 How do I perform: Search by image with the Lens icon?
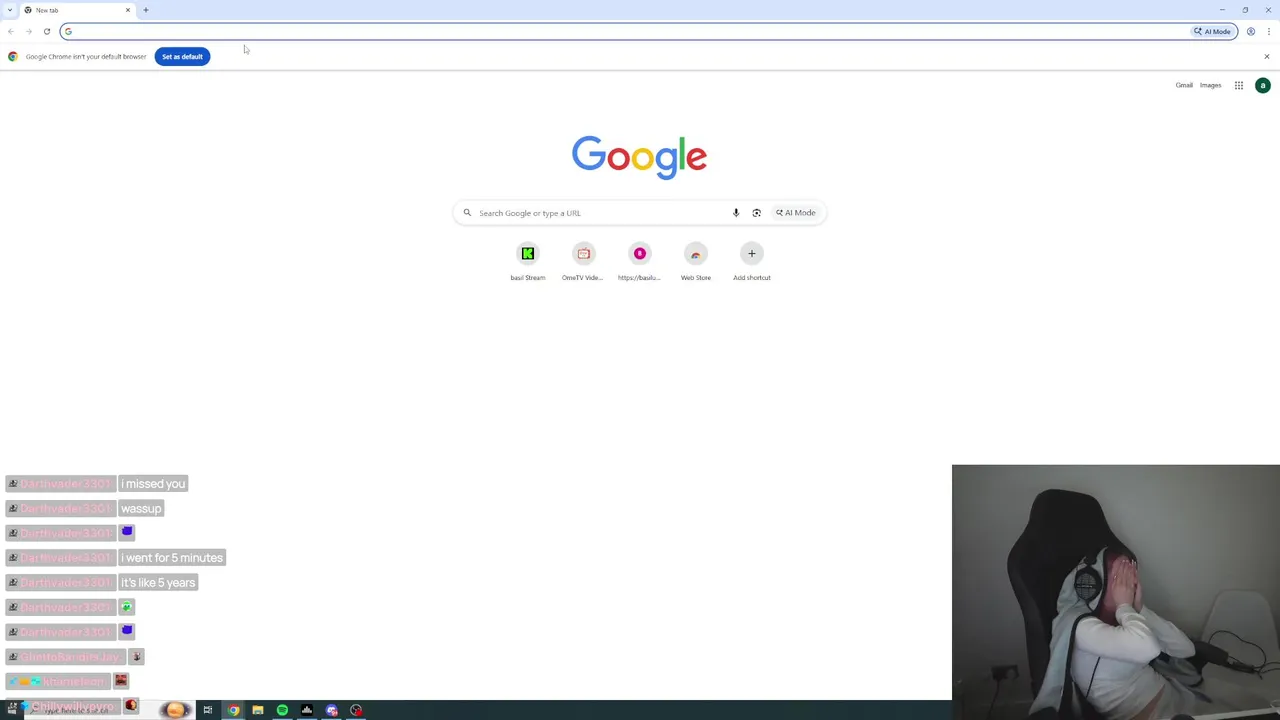(x=757, y=213)
